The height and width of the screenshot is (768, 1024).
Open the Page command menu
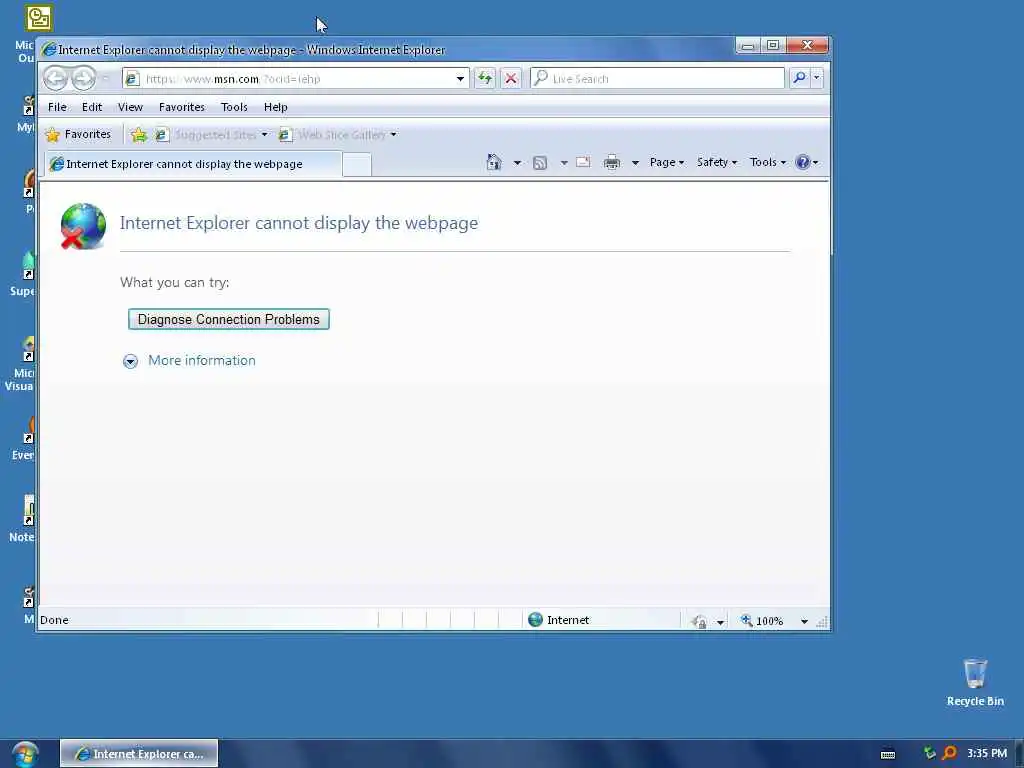click(667, 162)
